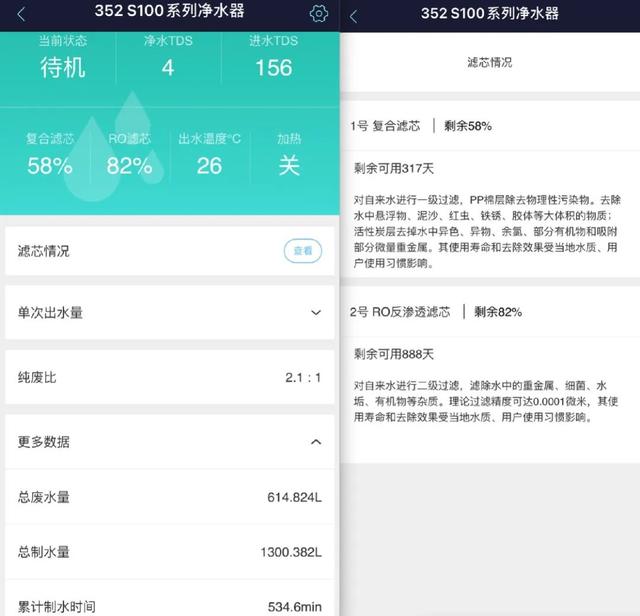This screenshot has height=616, width=640.
Task: Tap the 534.6min value
Action: (295, 607)
